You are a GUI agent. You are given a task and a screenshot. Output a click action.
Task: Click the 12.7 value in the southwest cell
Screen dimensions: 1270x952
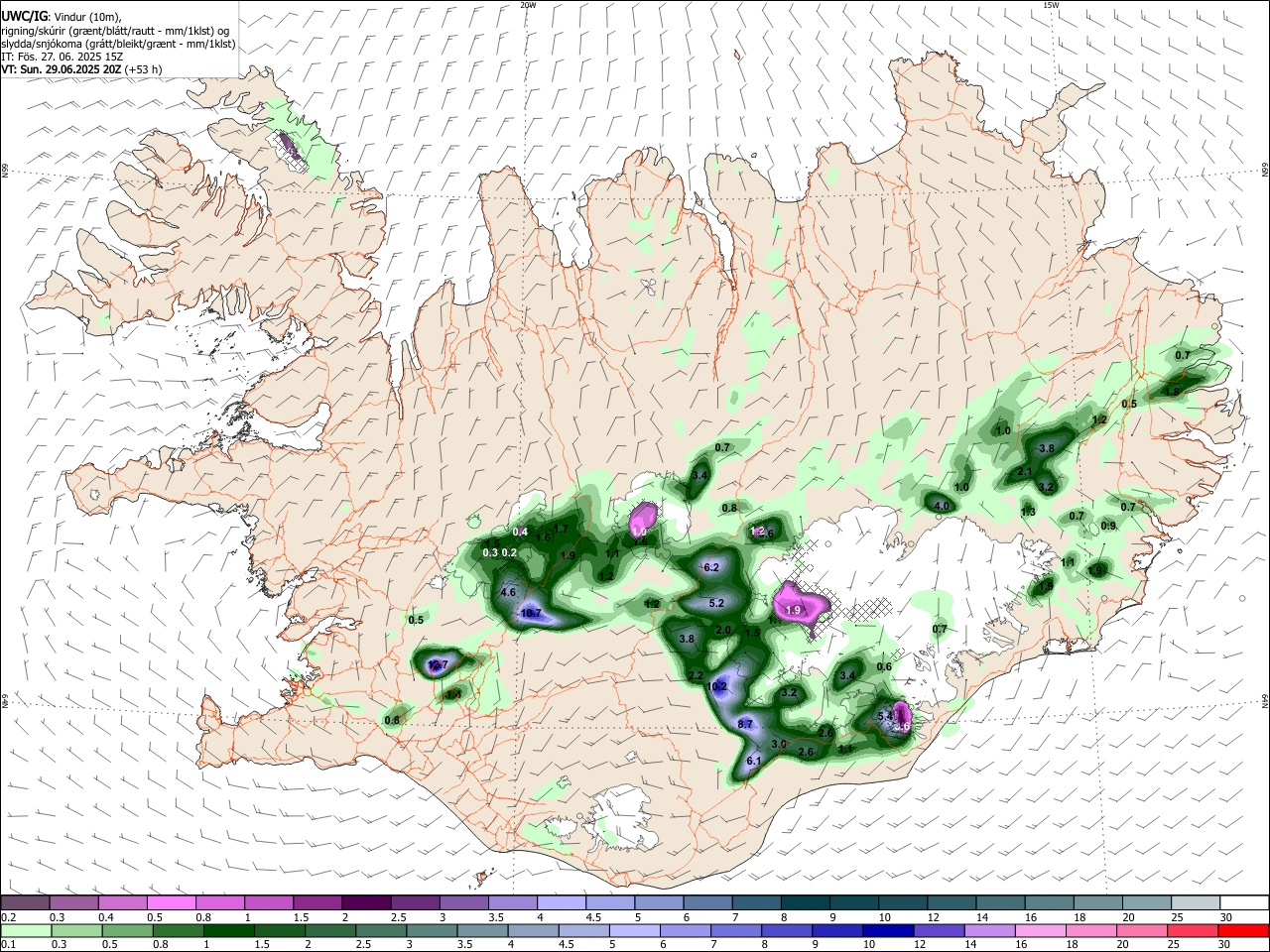click(438, 664)
